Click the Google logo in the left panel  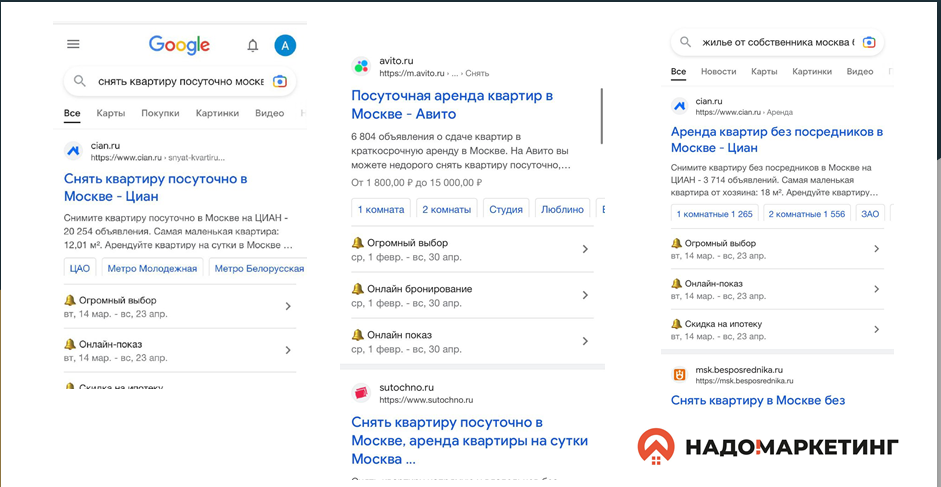click(179, 45)
